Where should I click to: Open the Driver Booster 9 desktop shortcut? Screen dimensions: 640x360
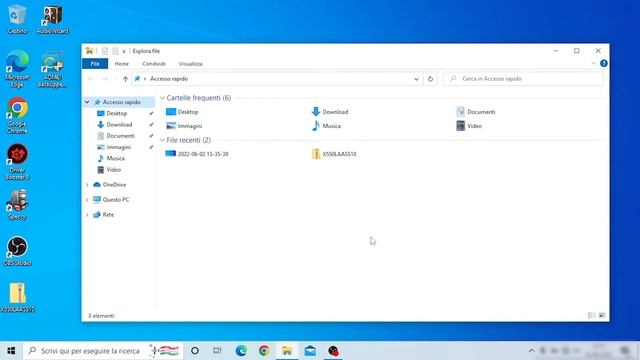(x=17, y=162)
